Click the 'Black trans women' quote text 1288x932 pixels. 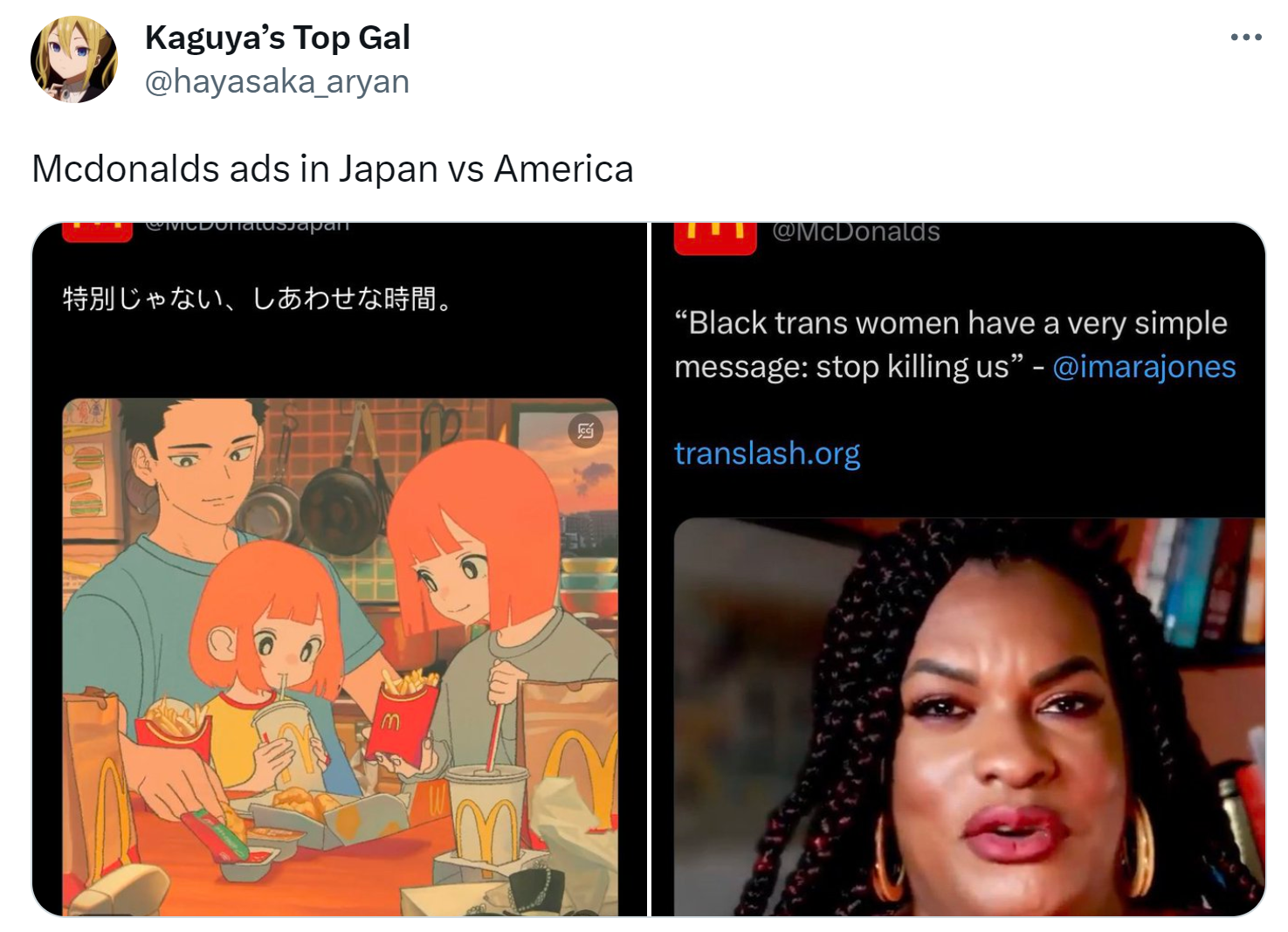tap(951, 345)
